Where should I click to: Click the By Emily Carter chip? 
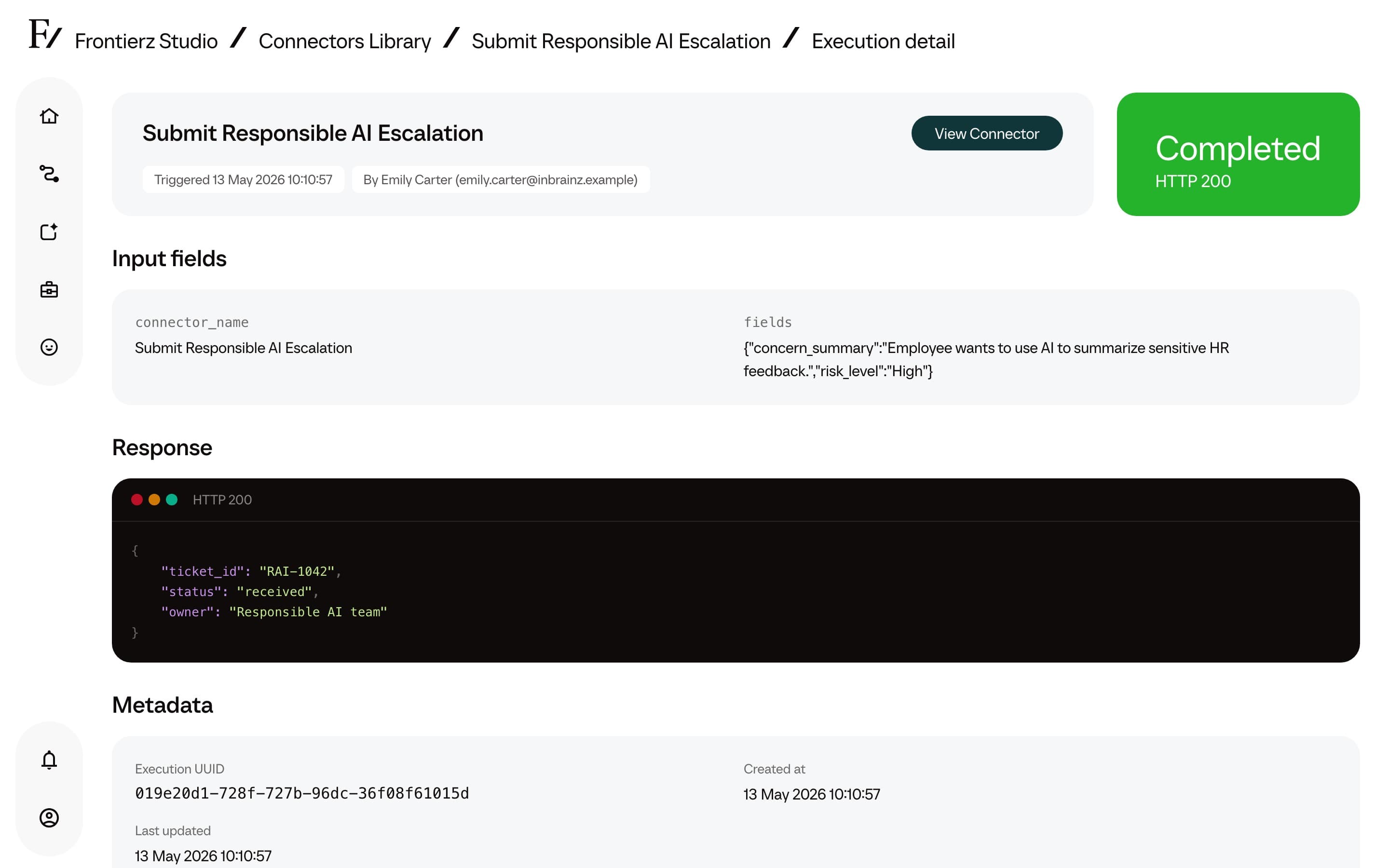pos(501,180)
